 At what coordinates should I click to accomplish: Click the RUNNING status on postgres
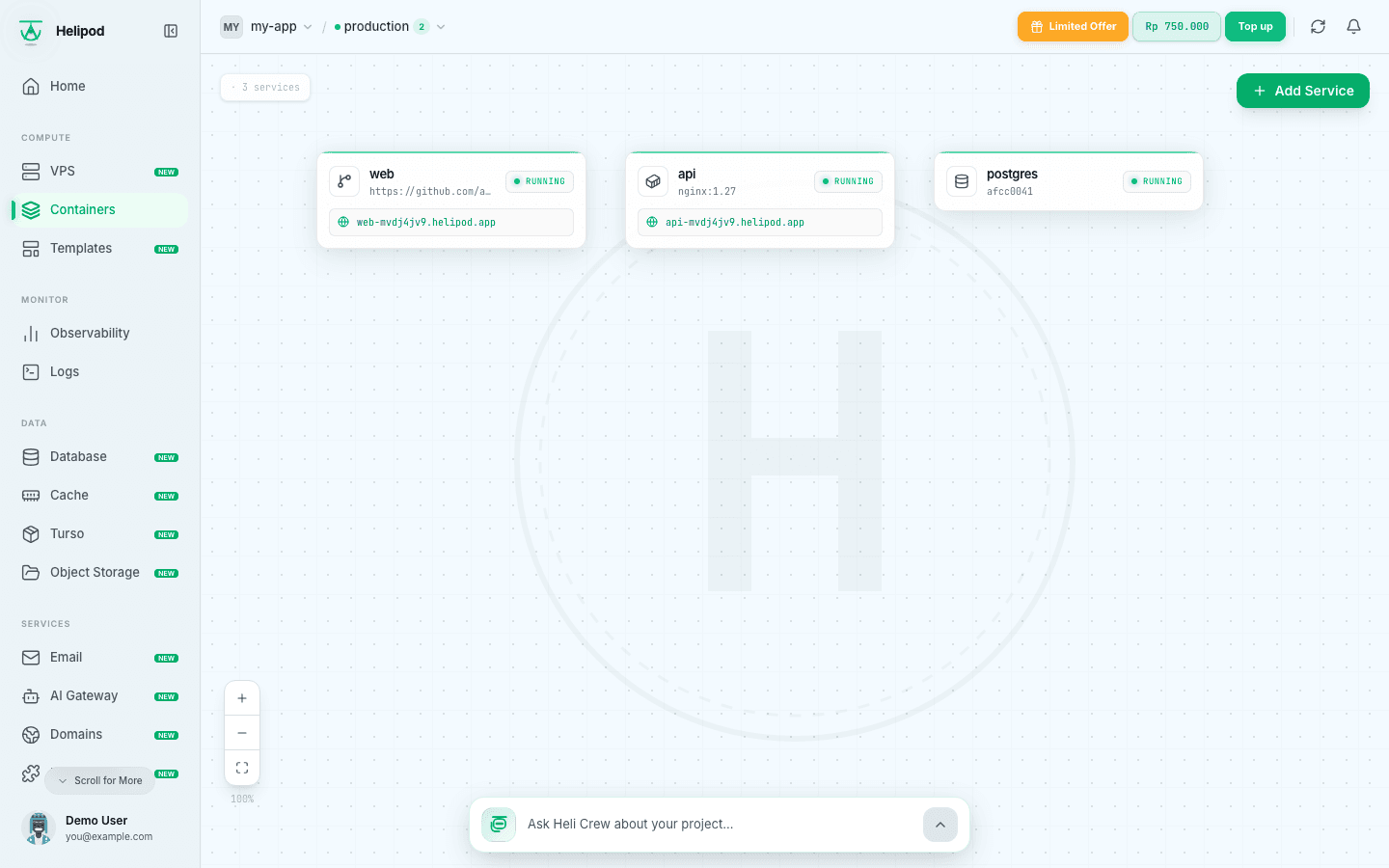(x=1157, y=181)
